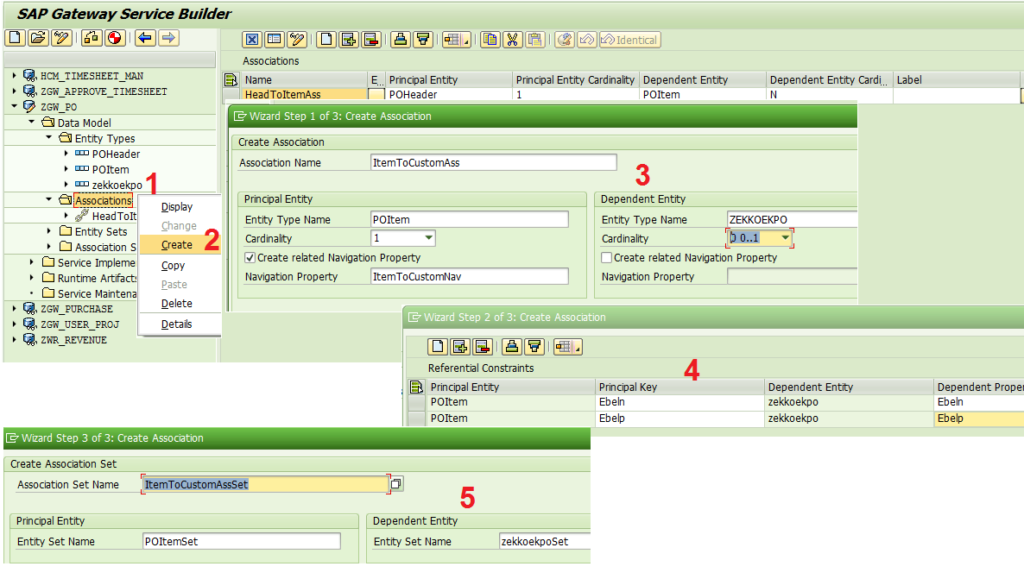
Task: Open layout settings in Referential Constraints toolbar
Action: [x=567, y=347]
